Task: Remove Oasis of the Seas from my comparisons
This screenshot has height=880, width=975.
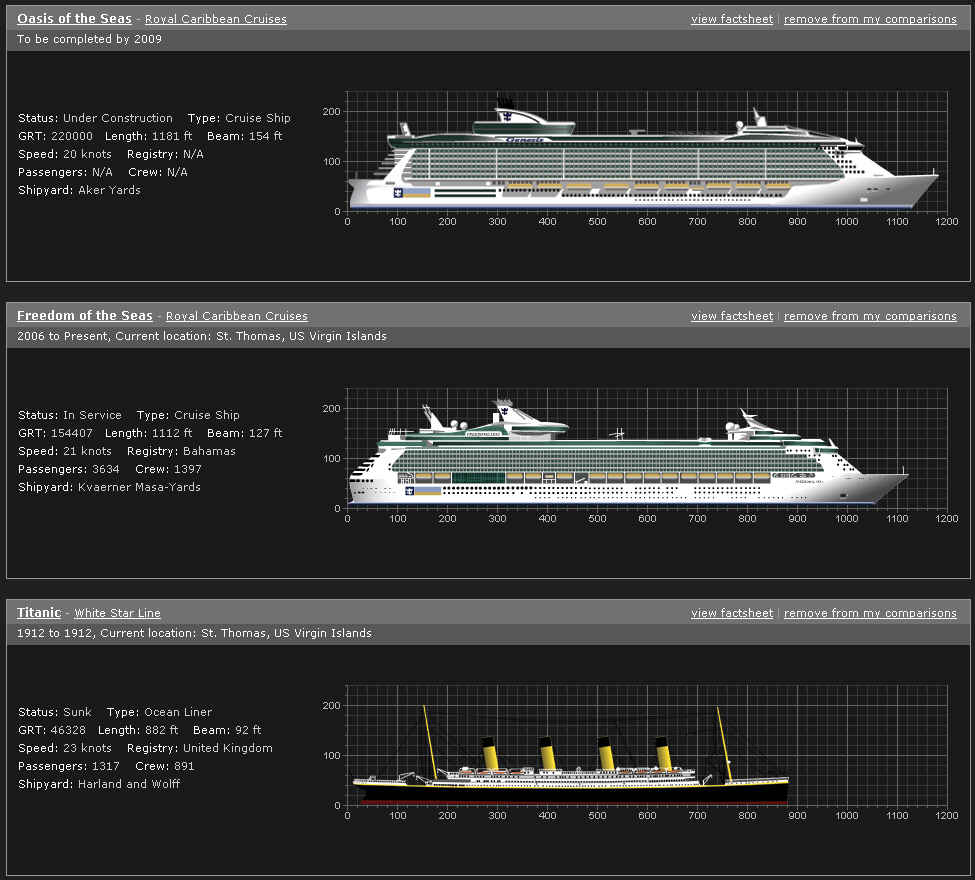Action: (870, 19)
